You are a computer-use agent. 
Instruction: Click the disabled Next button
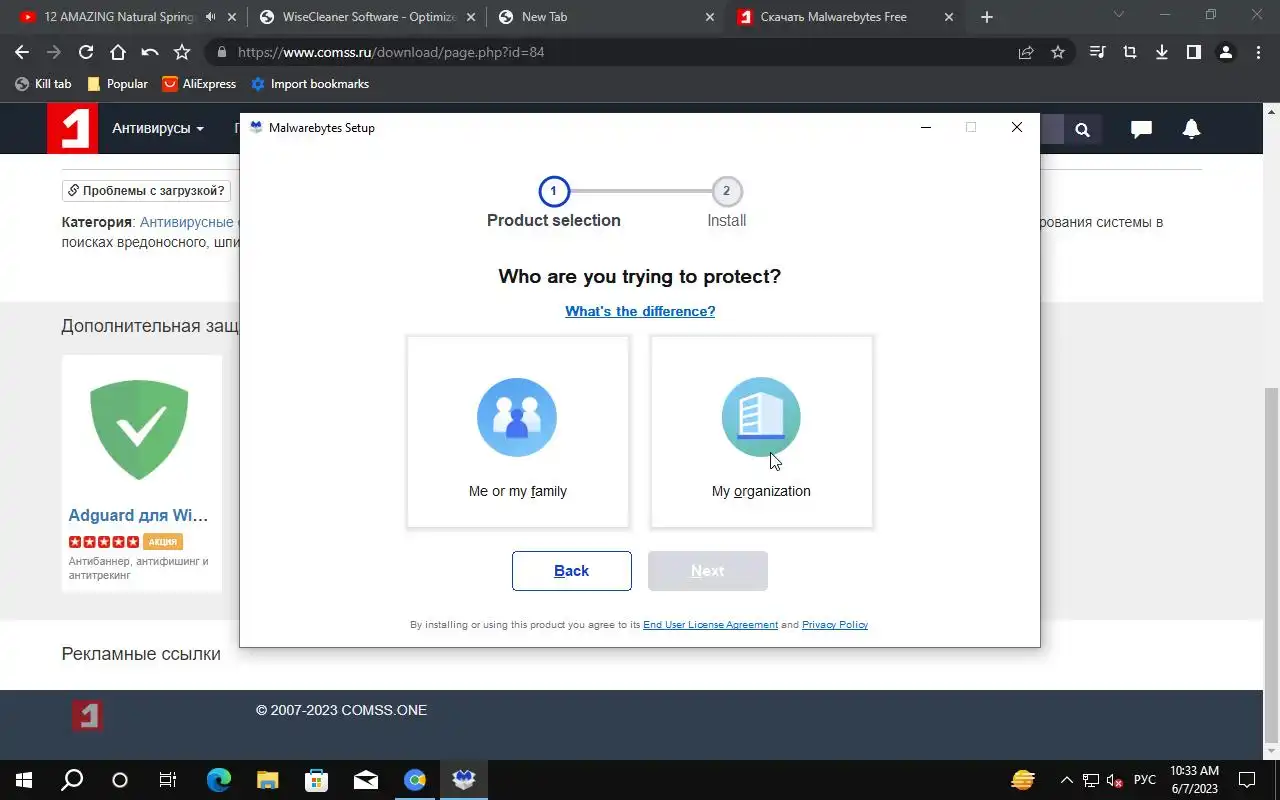(x=708, y=571)
